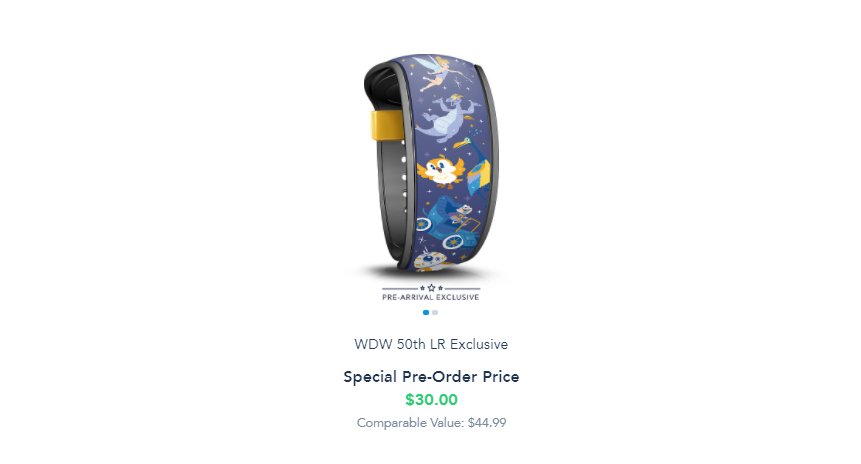861x464 pixels.
Task: Click the three-star emblem above Pre-Arrival Exclusive
Action: pos(431,288)
